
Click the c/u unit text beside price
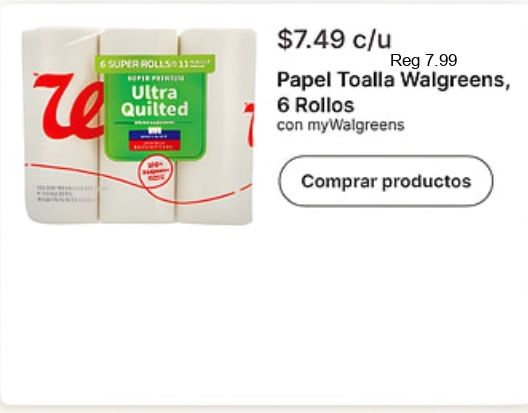point(372,40)
